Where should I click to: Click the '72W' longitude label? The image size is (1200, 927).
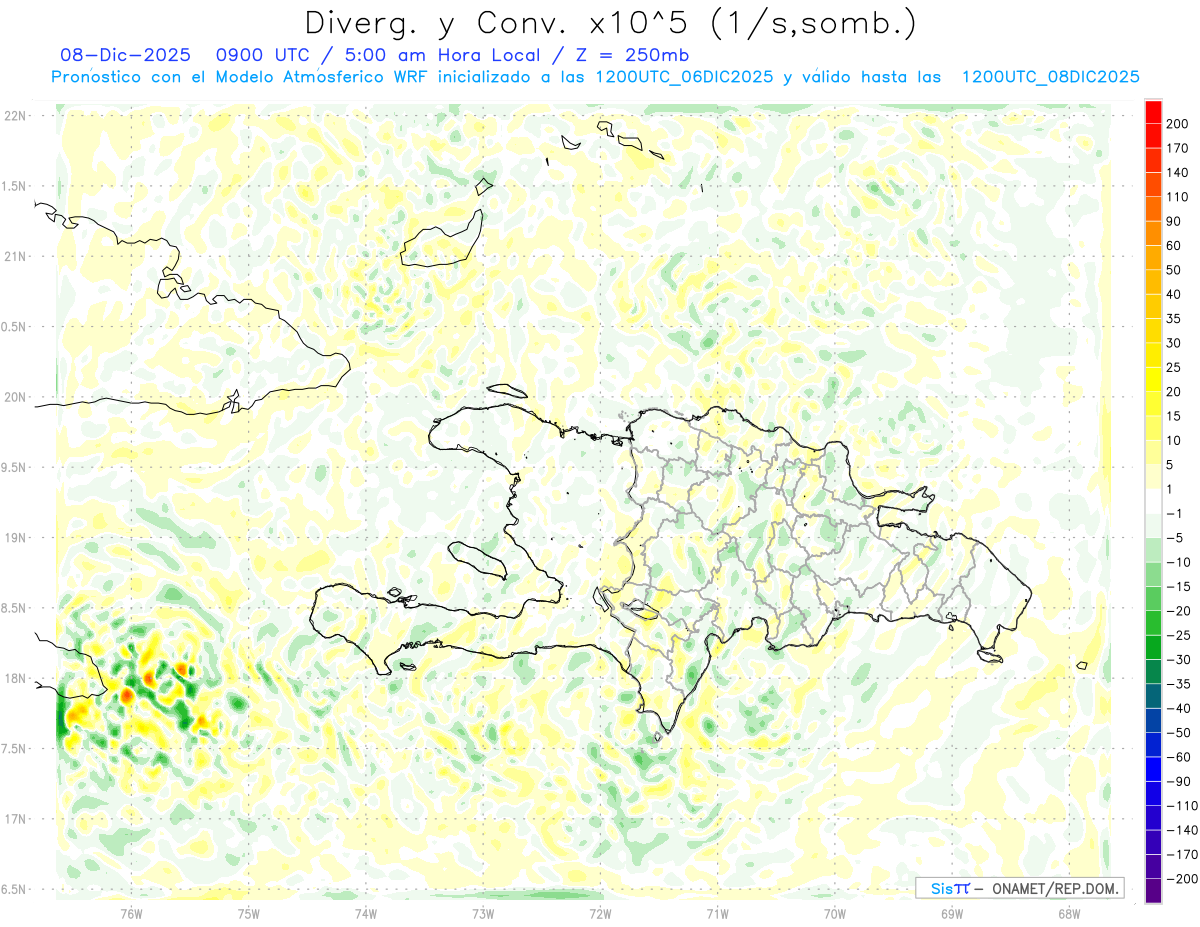tap(600, 913)
